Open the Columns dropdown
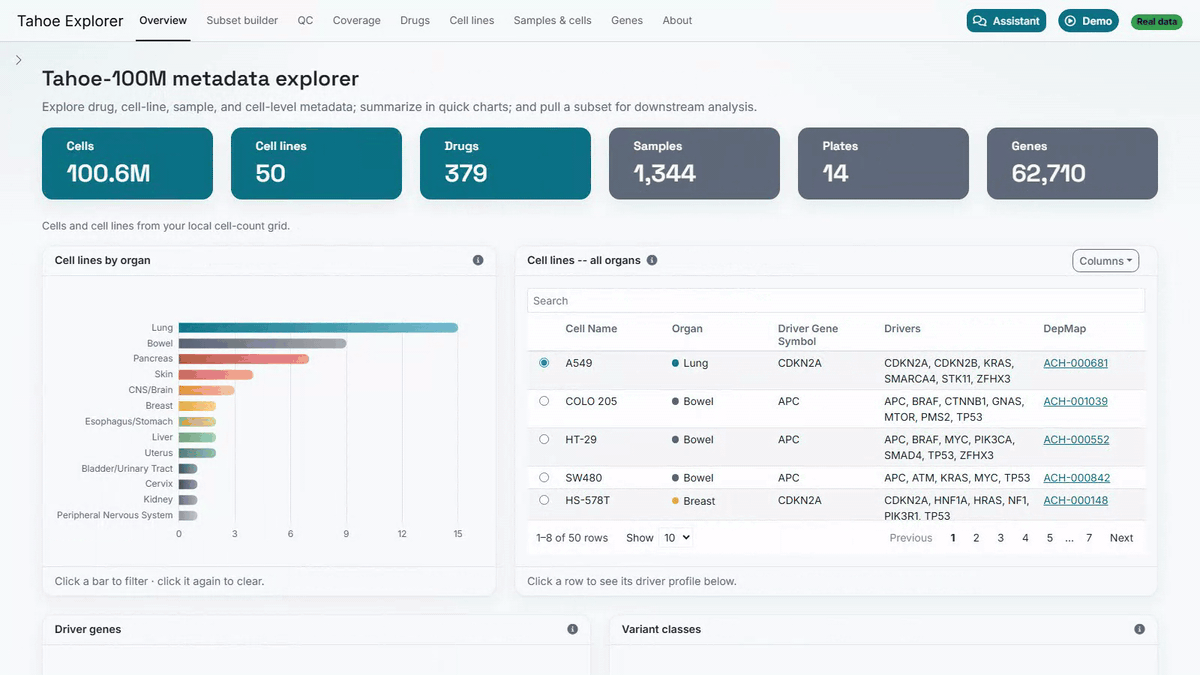The width and height of the screenshot is (1200, 675). pyautogui.click(x=1105, y=261)
